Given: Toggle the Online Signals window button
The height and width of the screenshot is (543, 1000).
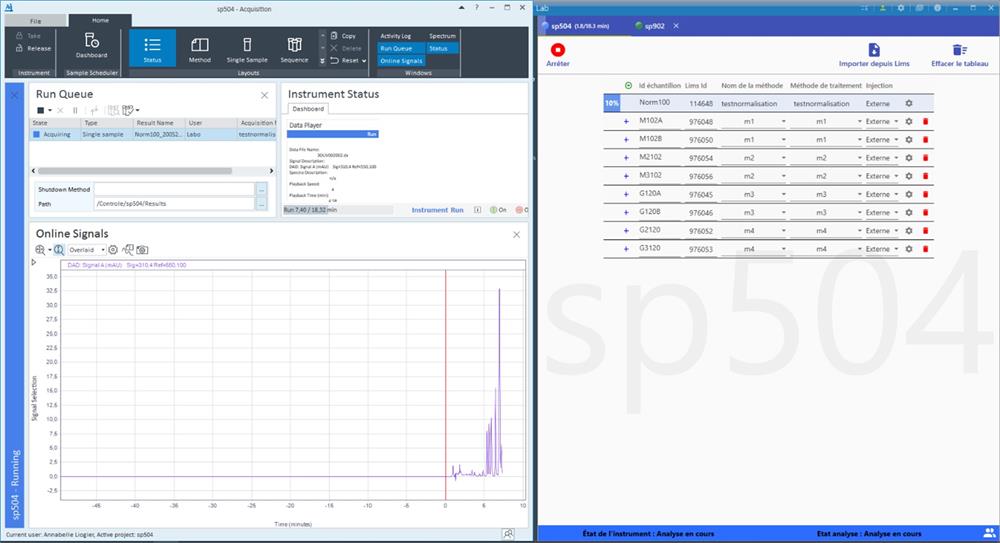Looking at the screenshot, I should click(x=400, y=61).
